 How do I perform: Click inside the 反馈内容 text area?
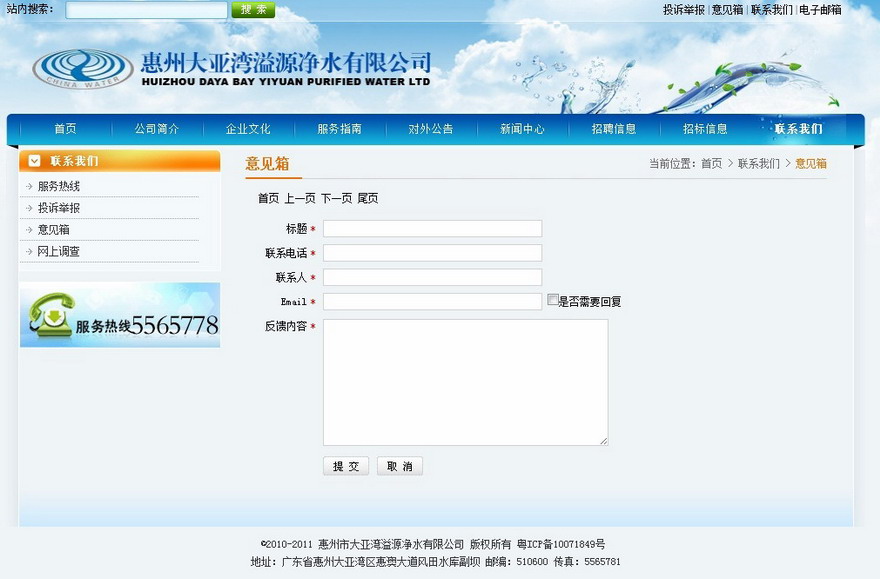(465, 383)
